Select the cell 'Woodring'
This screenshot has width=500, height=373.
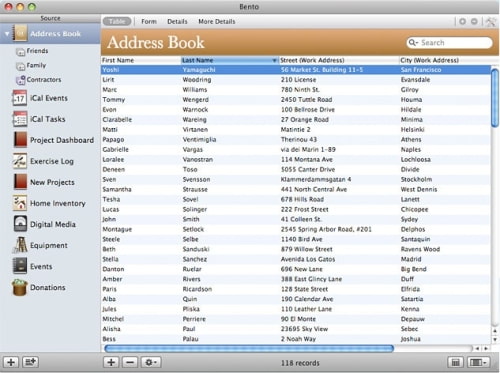197,80
